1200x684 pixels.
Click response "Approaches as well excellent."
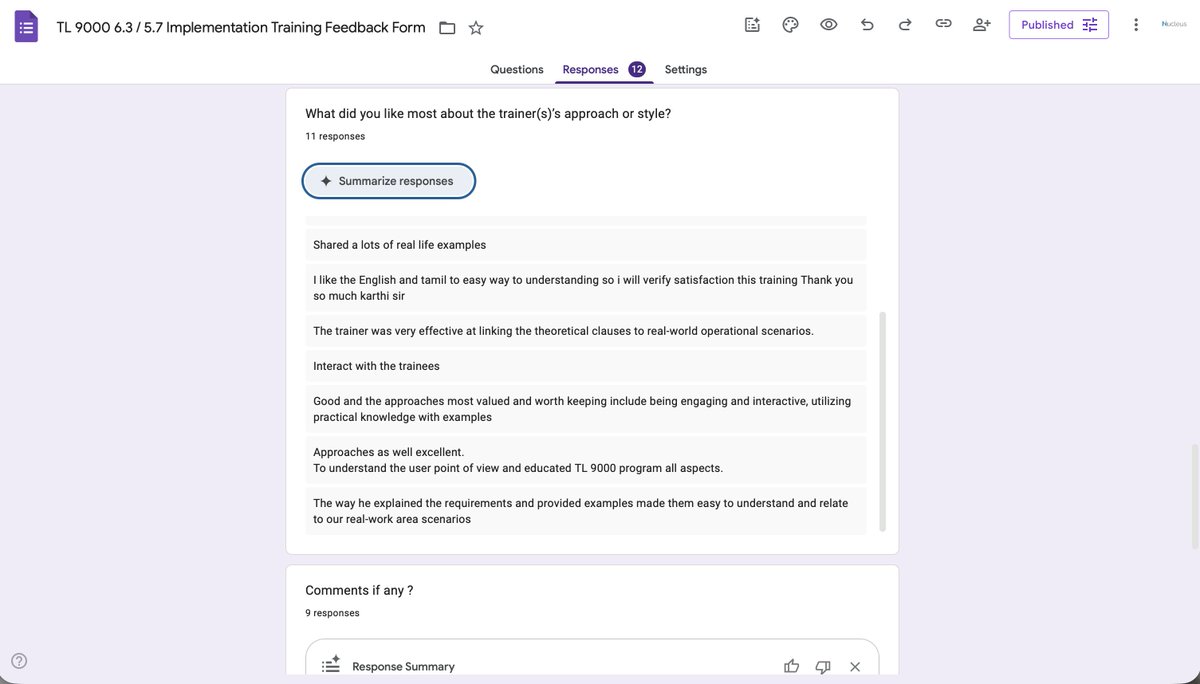point(586,460)
